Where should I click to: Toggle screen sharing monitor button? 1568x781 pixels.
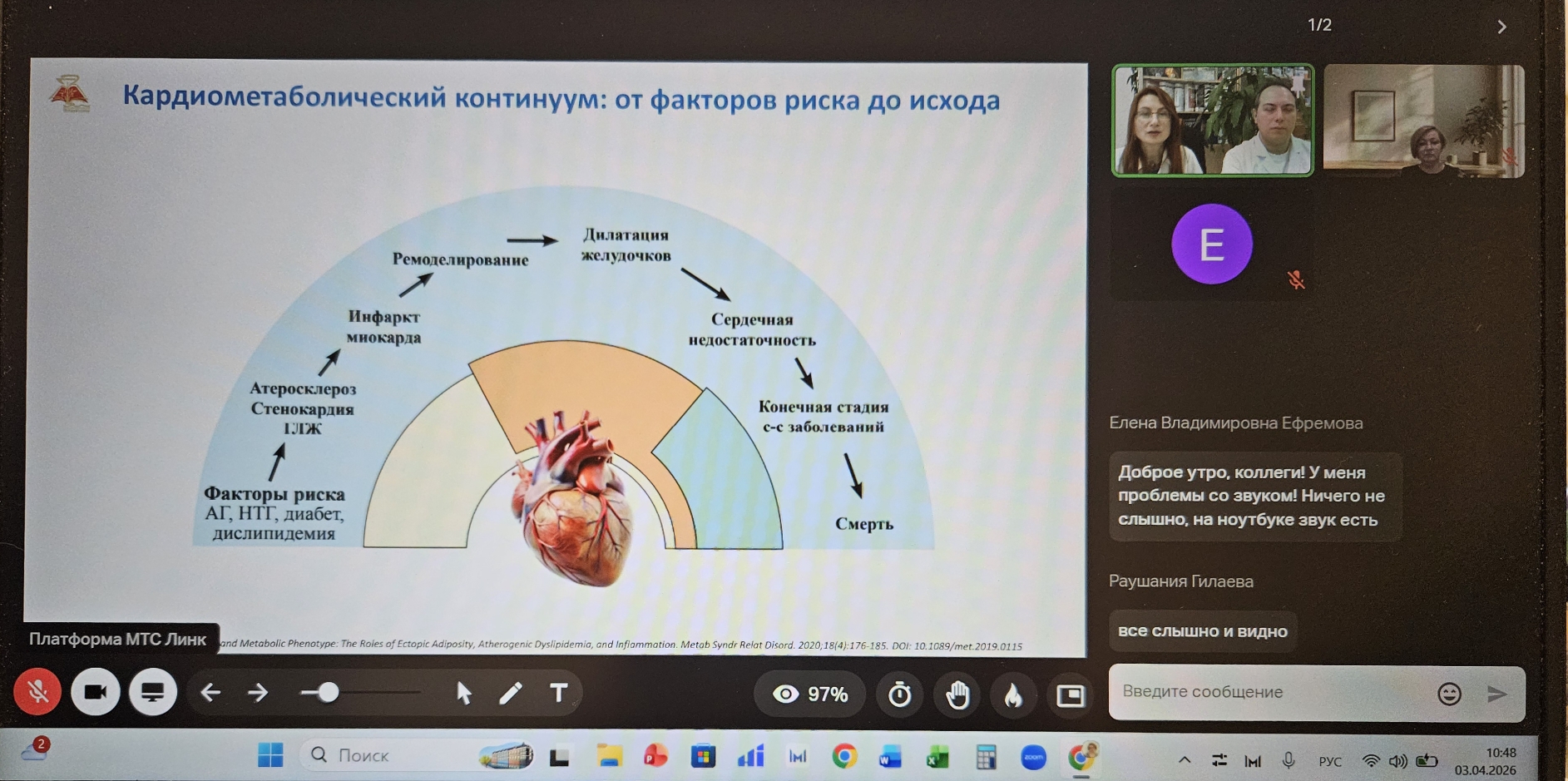(152, 692)
